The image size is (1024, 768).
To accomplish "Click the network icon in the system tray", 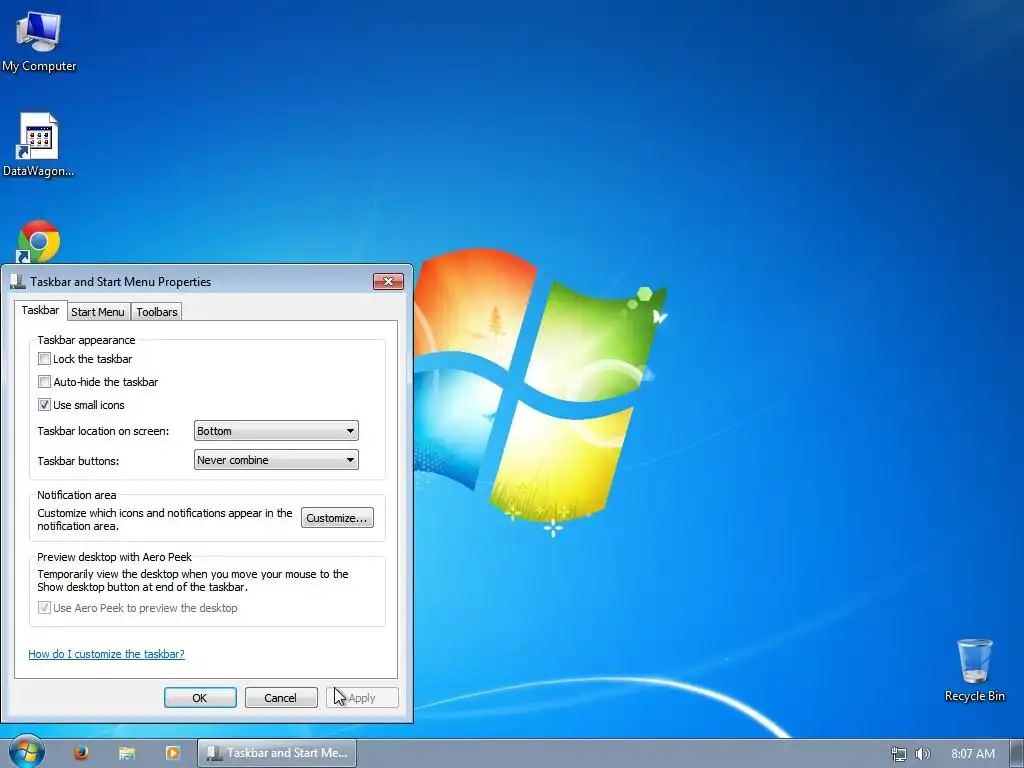I will (x=899, y=754).
